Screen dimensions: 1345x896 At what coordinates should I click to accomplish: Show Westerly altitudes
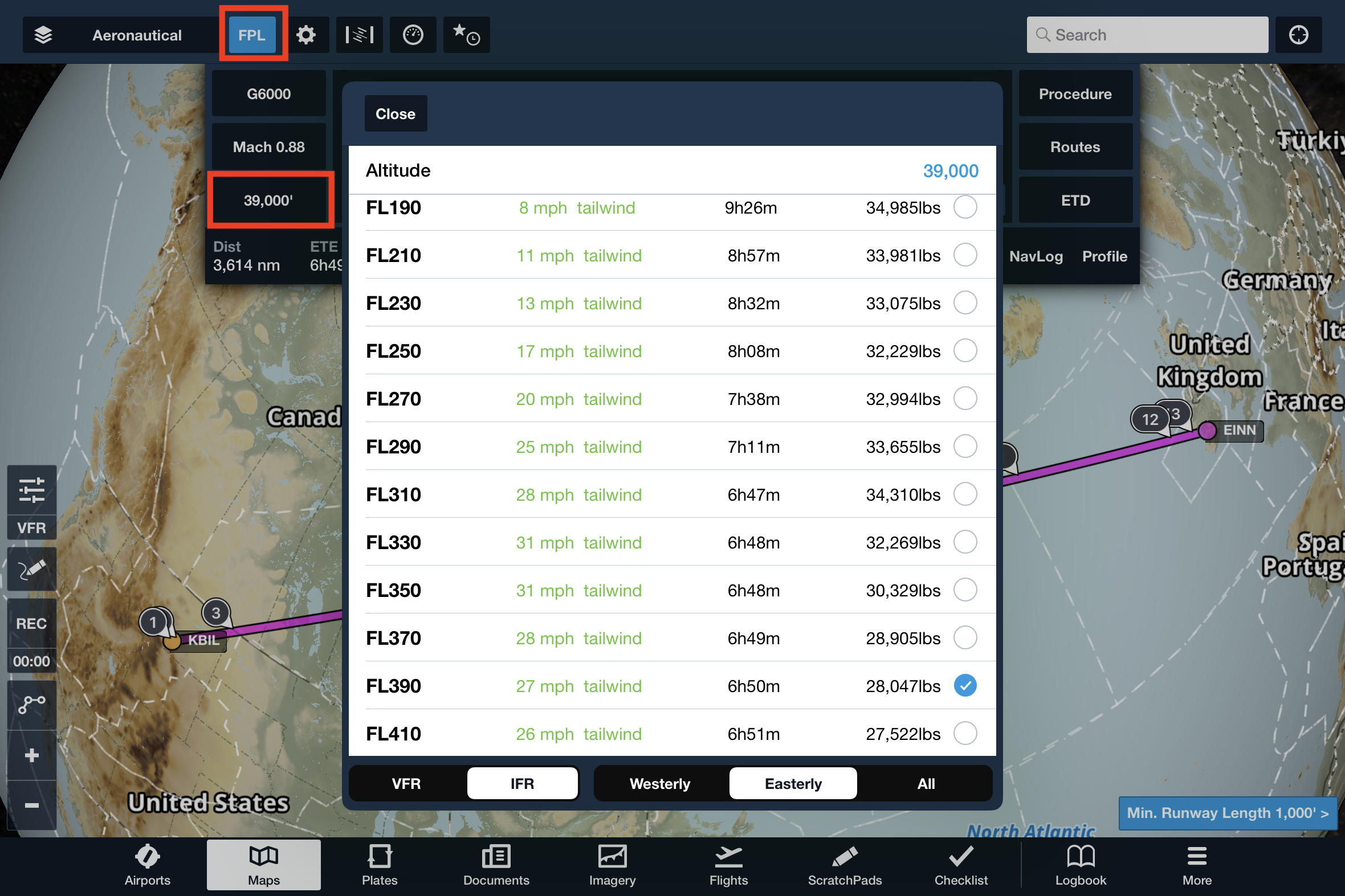pyautogui.click(x=660, y=784)
